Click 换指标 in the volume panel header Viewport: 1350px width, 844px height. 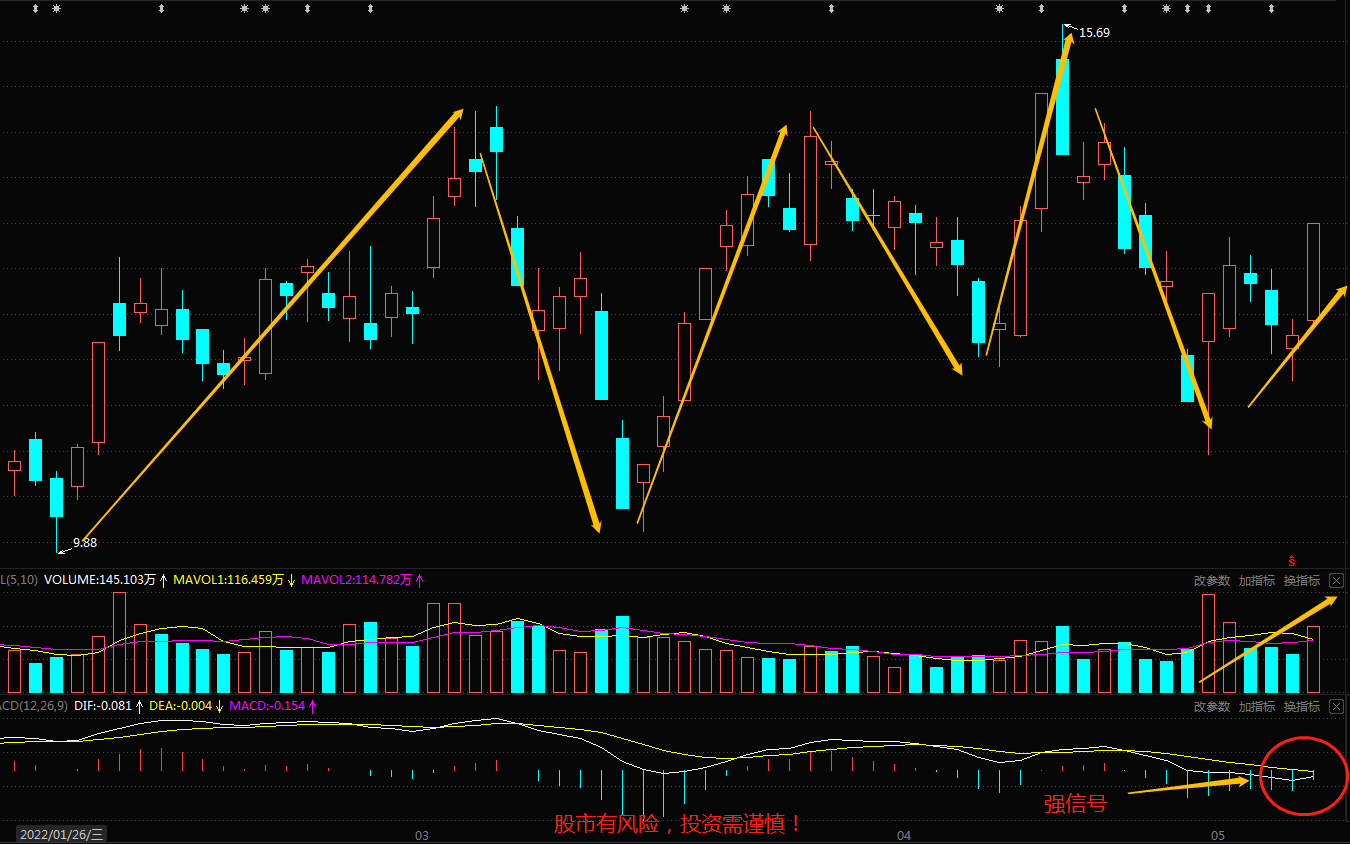1302,581
